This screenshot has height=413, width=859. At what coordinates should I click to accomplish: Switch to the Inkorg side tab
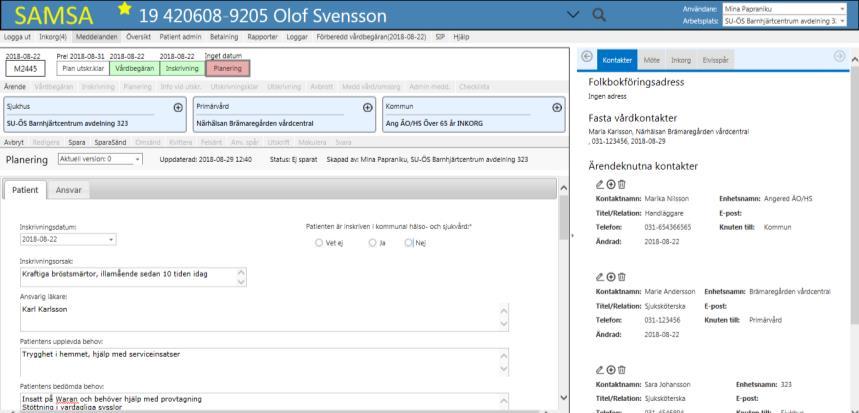pos(681,60)
